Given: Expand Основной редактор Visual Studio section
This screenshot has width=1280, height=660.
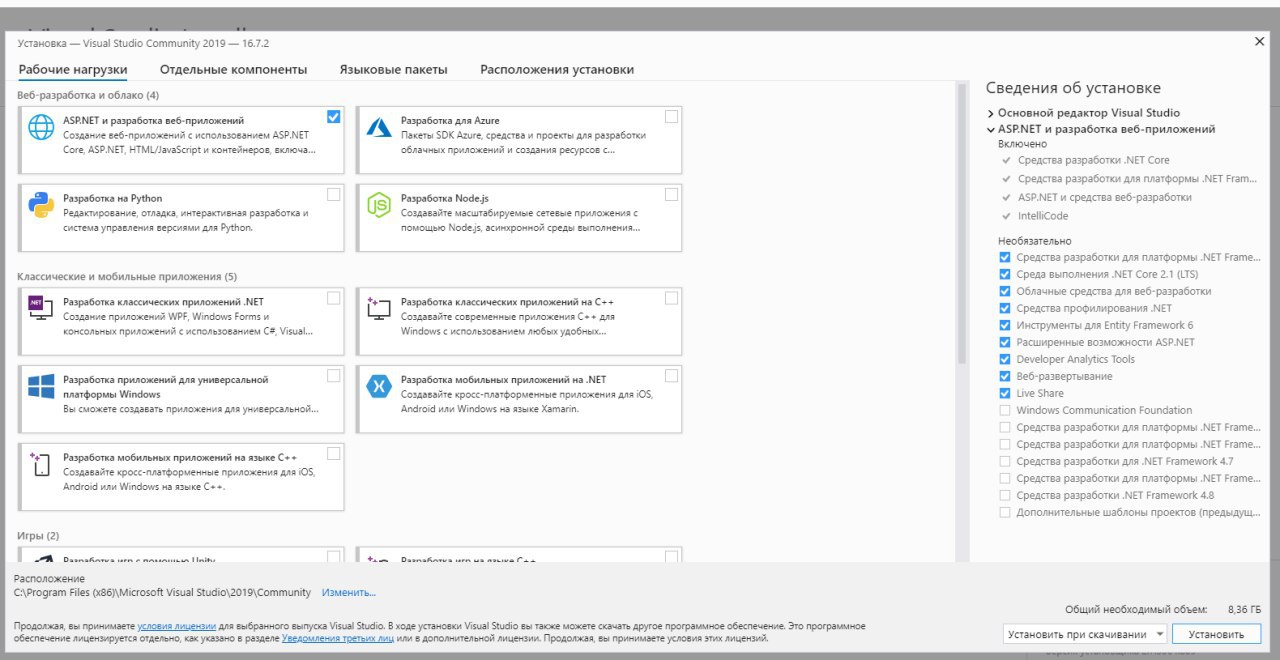Looking at the screenshot, I should point(991,113).
